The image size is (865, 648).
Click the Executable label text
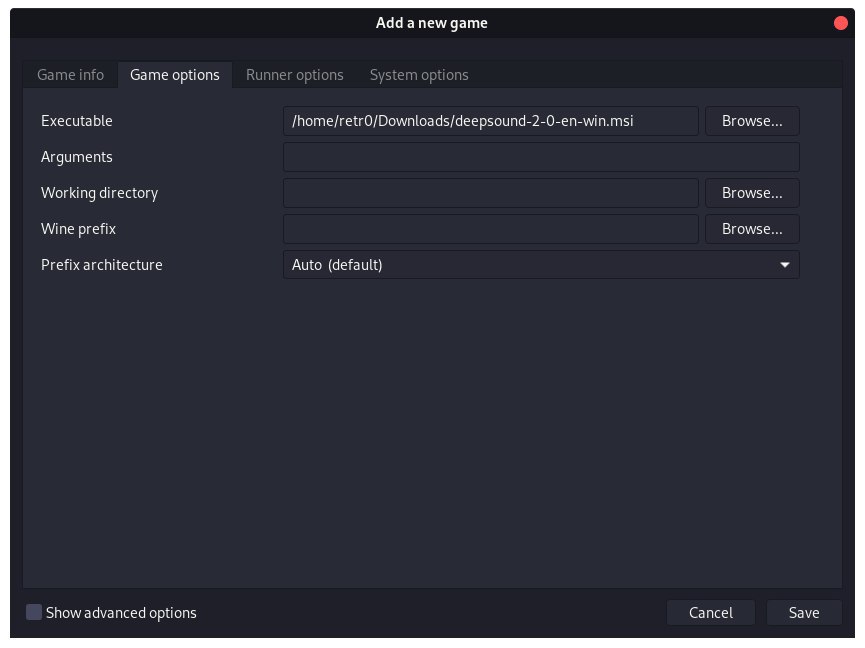coord(77,121)
